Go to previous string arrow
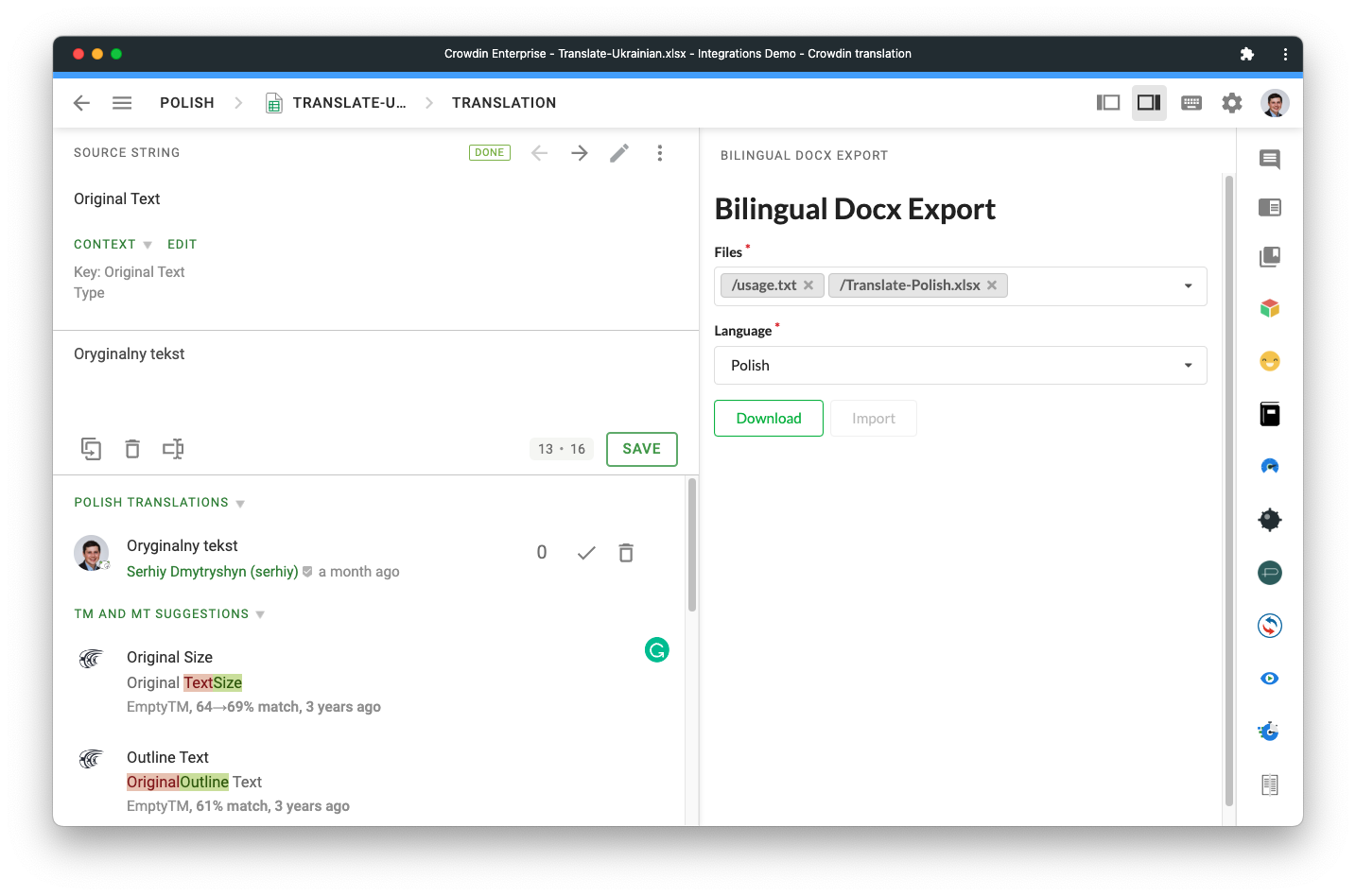 pos(539,153)
